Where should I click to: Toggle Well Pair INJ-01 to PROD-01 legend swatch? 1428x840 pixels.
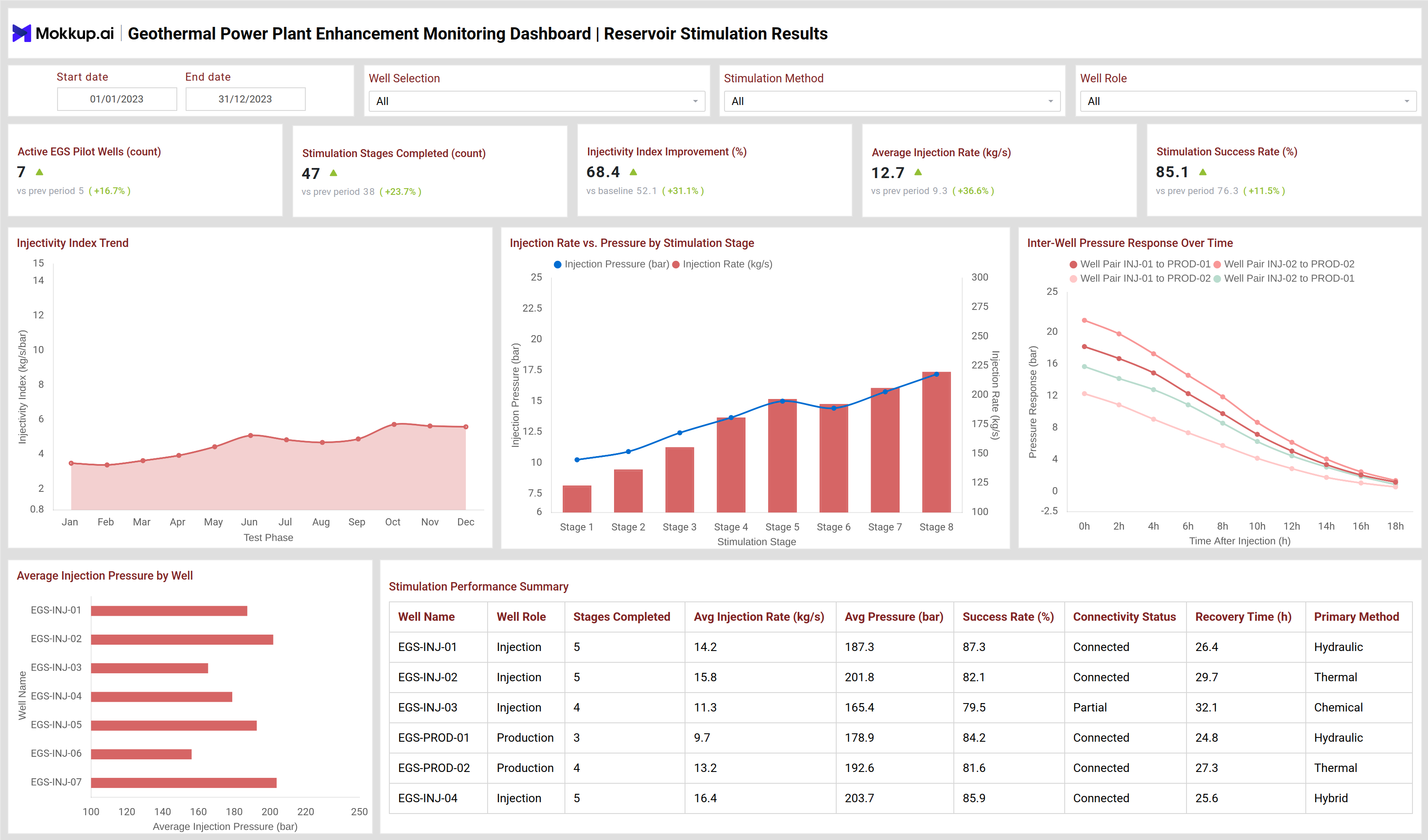1073,265
